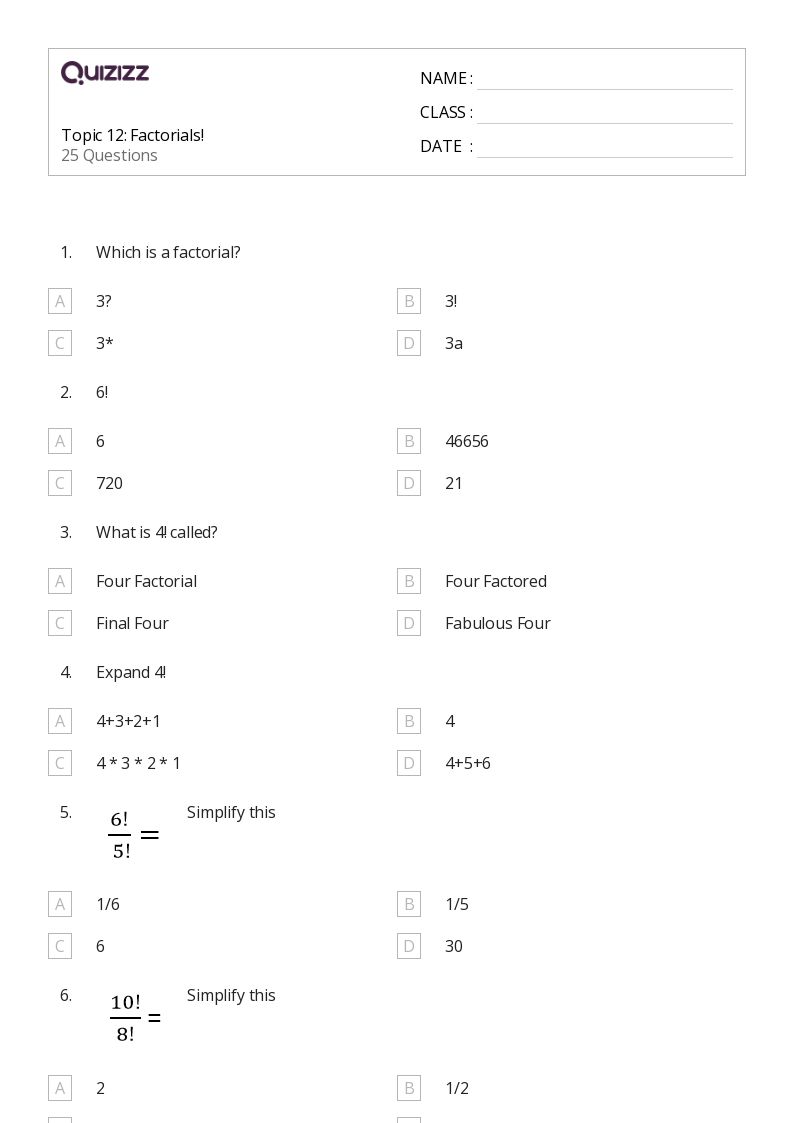Viewport: 794px width, 1123px height.
Task: Select option B '1/5' for question 5
Action: pos(409,904)
